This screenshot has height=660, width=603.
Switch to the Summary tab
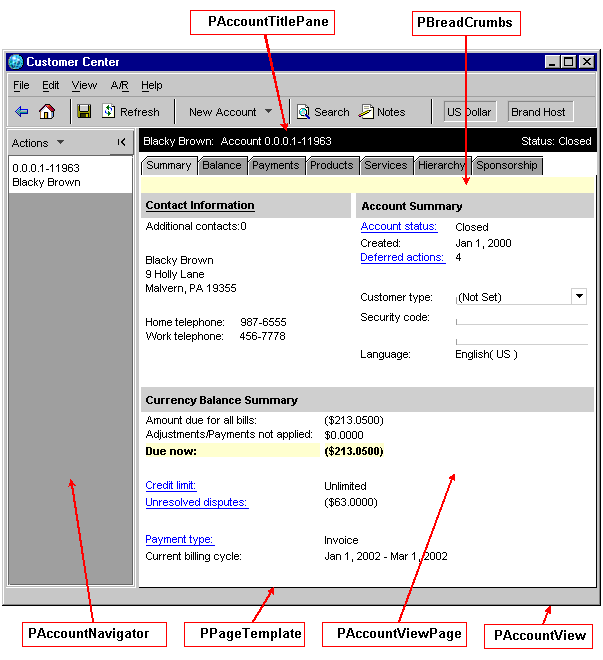(169, 165)
